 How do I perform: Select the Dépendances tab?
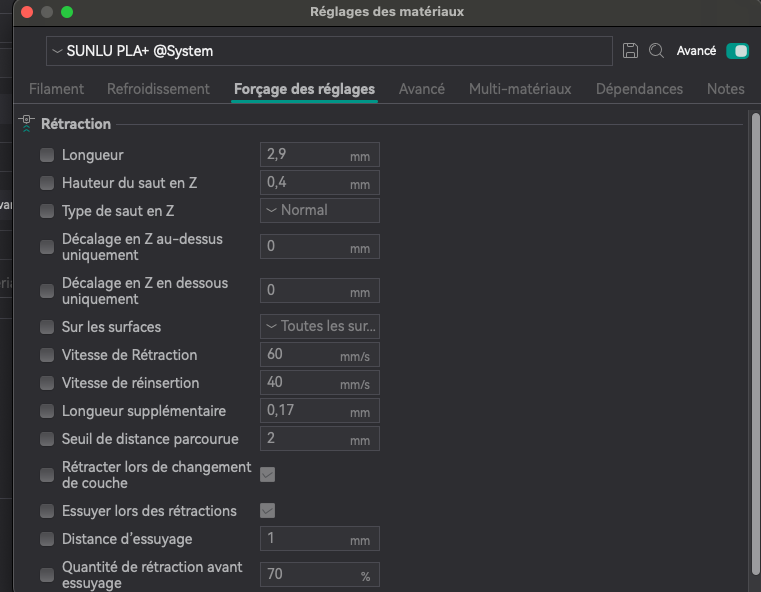point(639,89)
